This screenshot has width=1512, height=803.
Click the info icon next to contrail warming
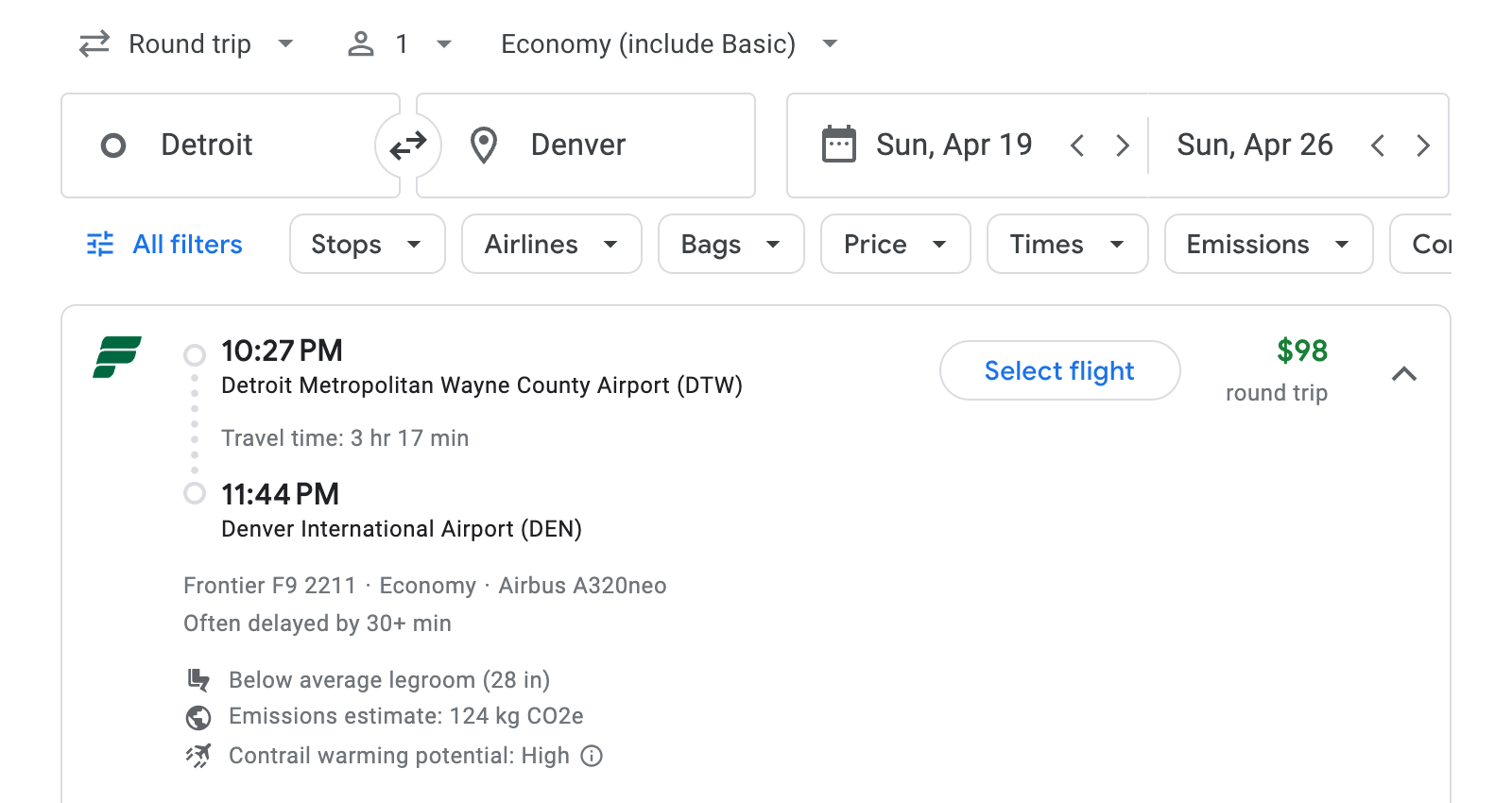coord(590,756)
